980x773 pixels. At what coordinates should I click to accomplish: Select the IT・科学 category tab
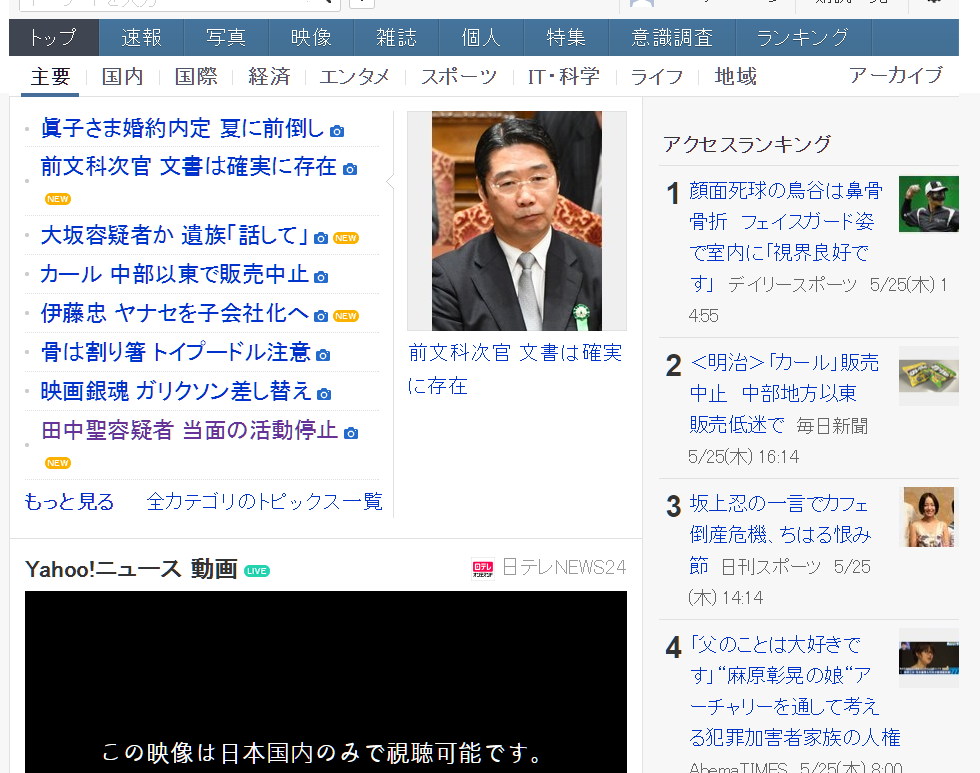pyautogui.click(x=564, y=76)
